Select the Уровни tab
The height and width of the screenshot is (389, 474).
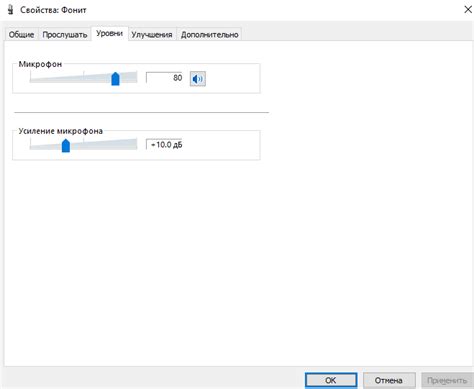click(109, 33)
